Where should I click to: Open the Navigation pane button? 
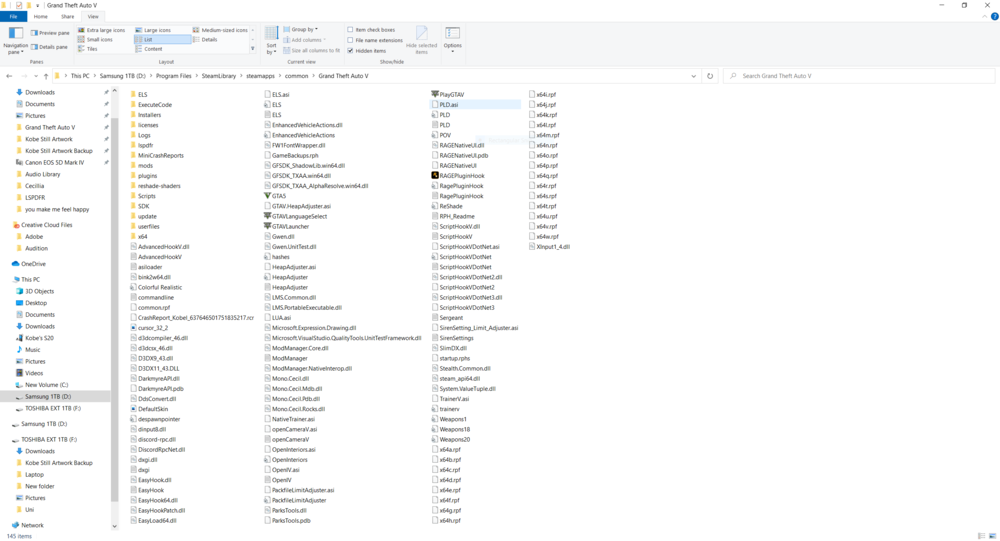click(x=15, y=40)
